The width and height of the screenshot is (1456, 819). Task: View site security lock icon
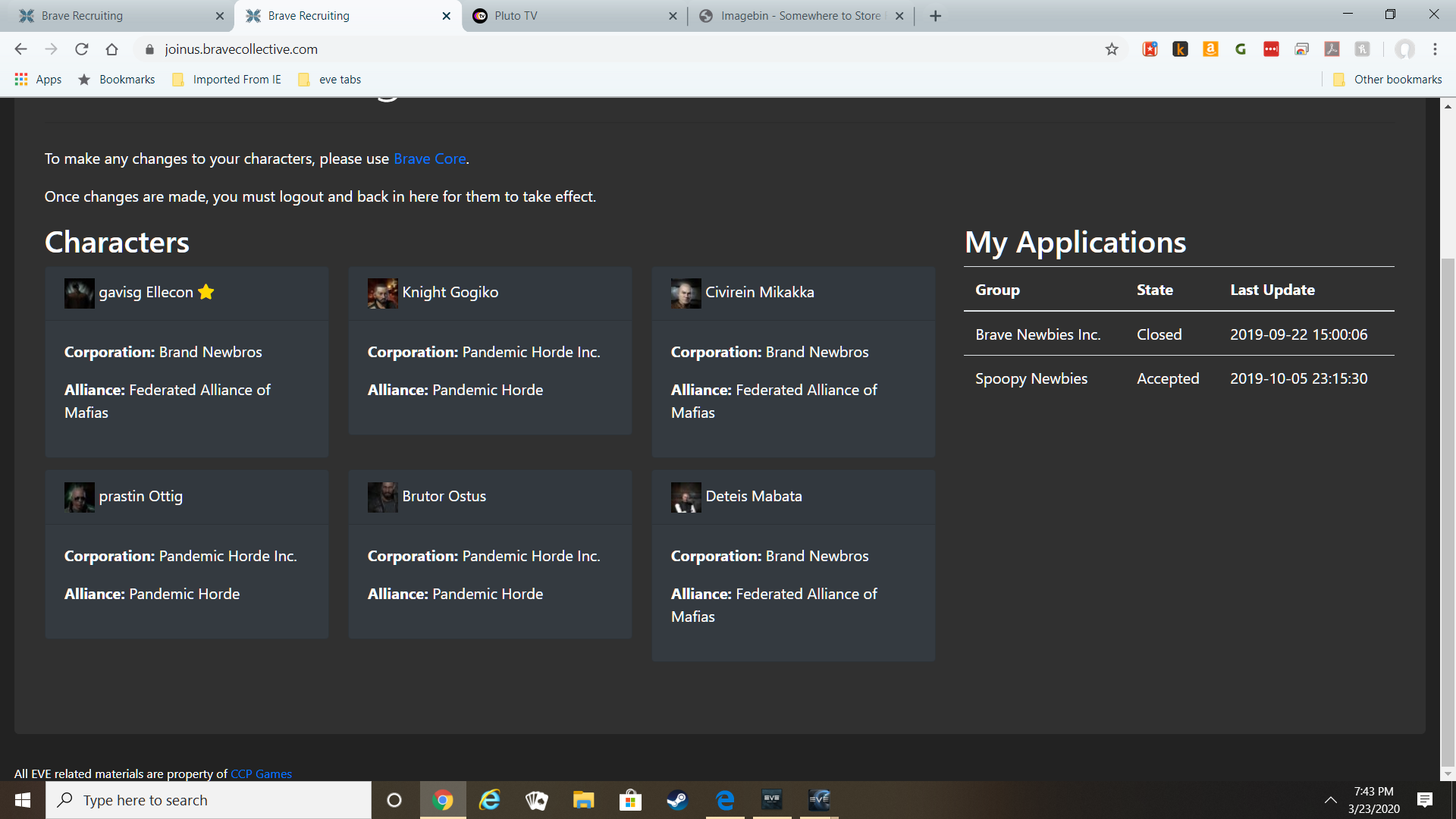(149, 49)
